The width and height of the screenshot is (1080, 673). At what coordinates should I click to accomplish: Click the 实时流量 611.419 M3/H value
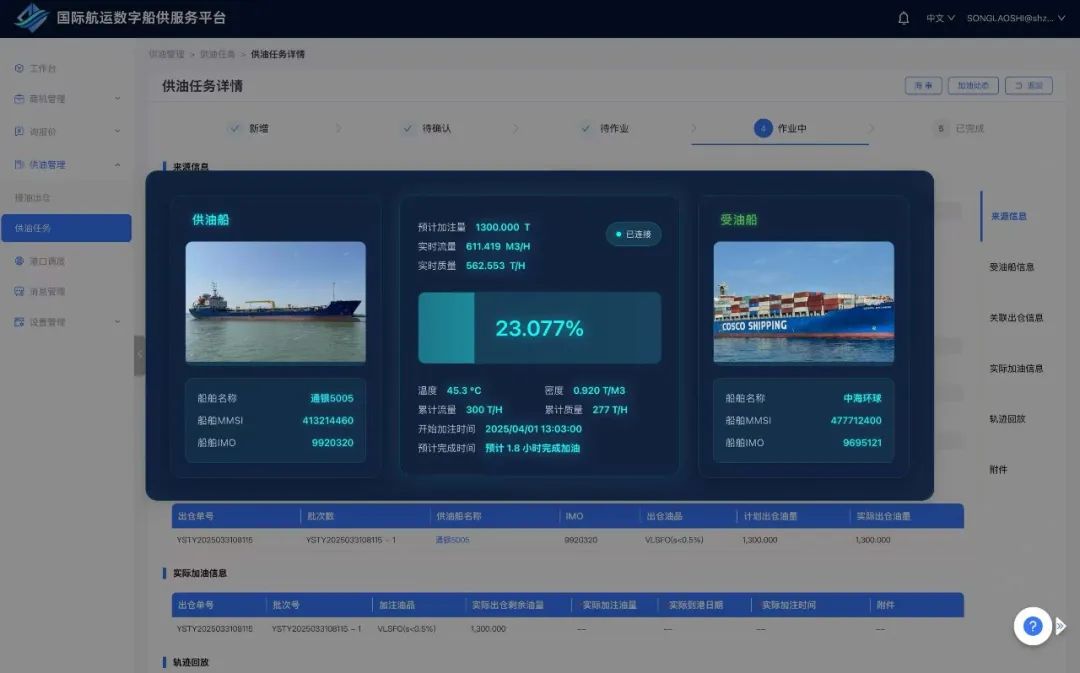498,247
